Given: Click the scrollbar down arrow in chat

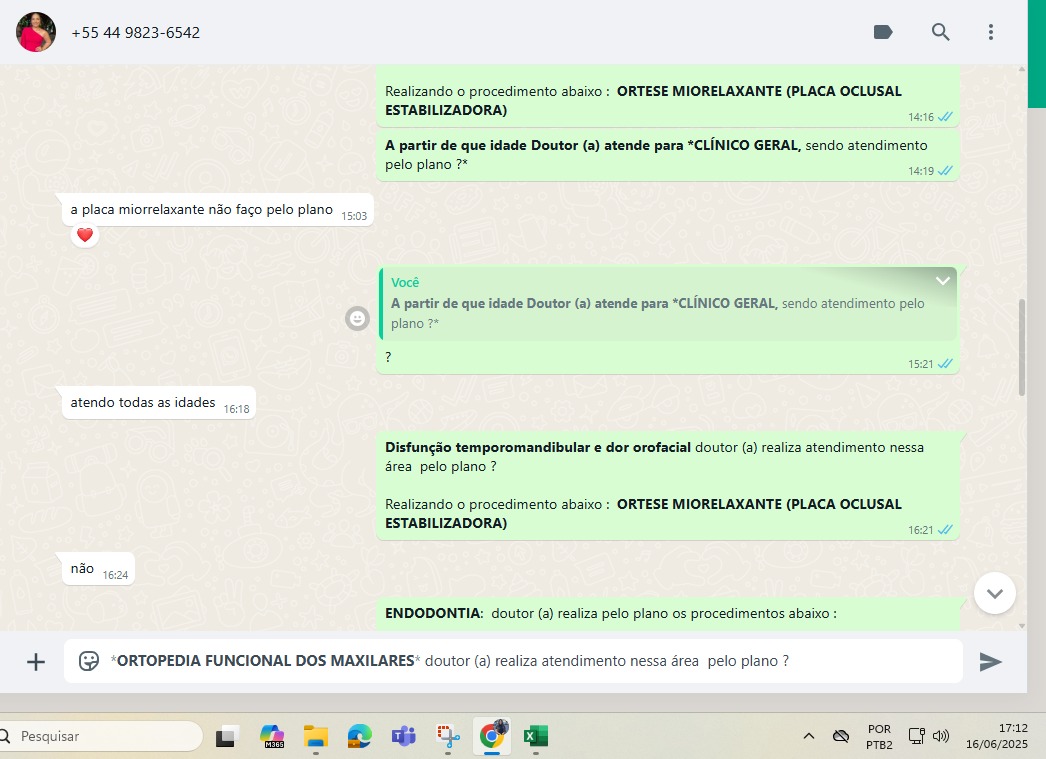Looking at the screenshot, I should 1022,626.
